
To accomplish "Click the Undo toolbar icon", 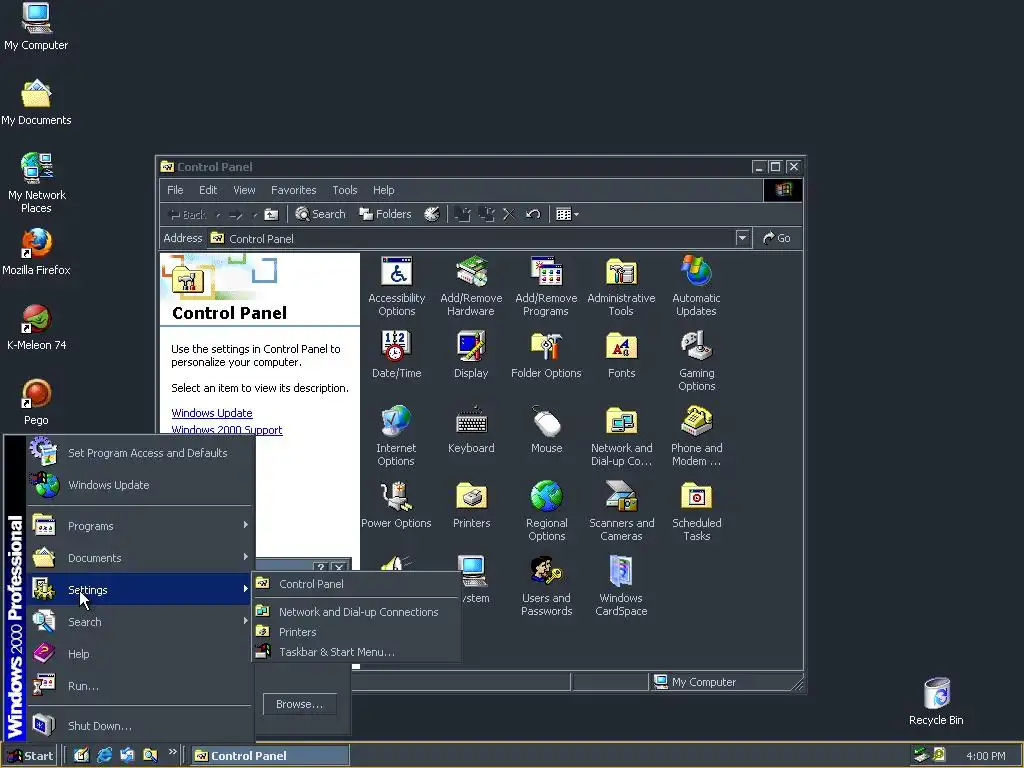I will (533, 214).
